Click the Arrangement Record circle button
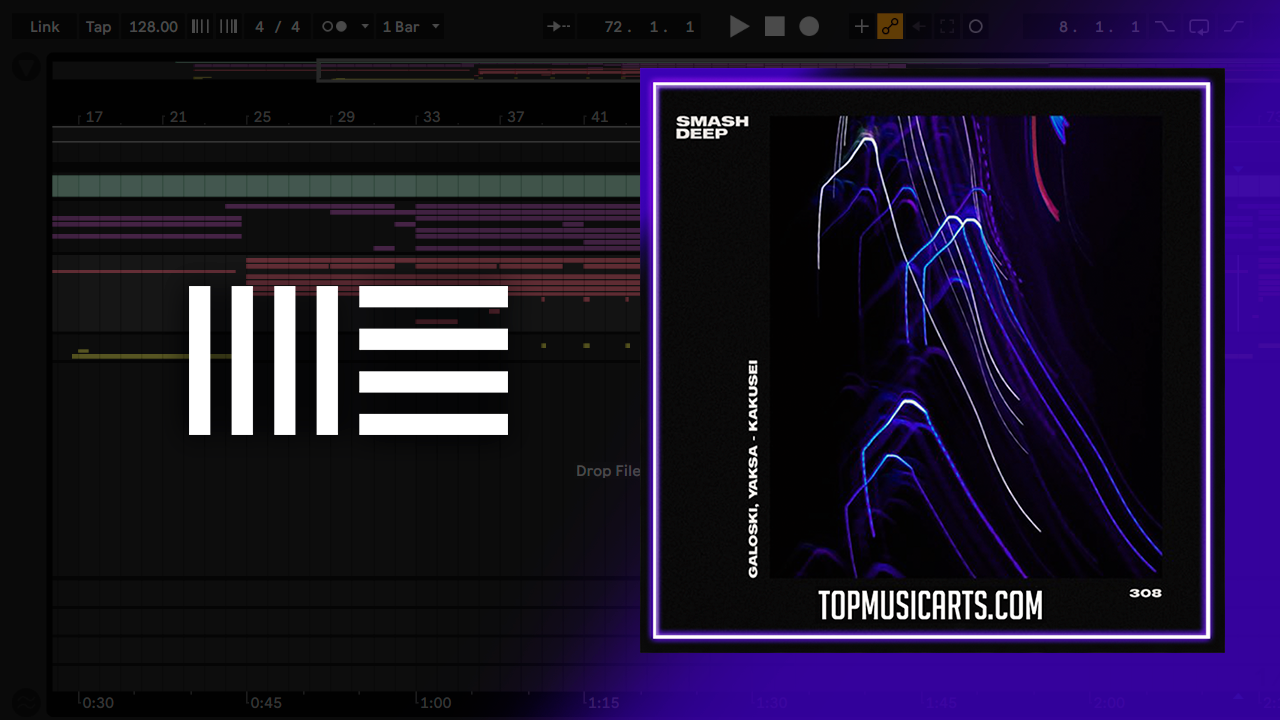Viewport: 1280px width, 720px height. [809, 27]
